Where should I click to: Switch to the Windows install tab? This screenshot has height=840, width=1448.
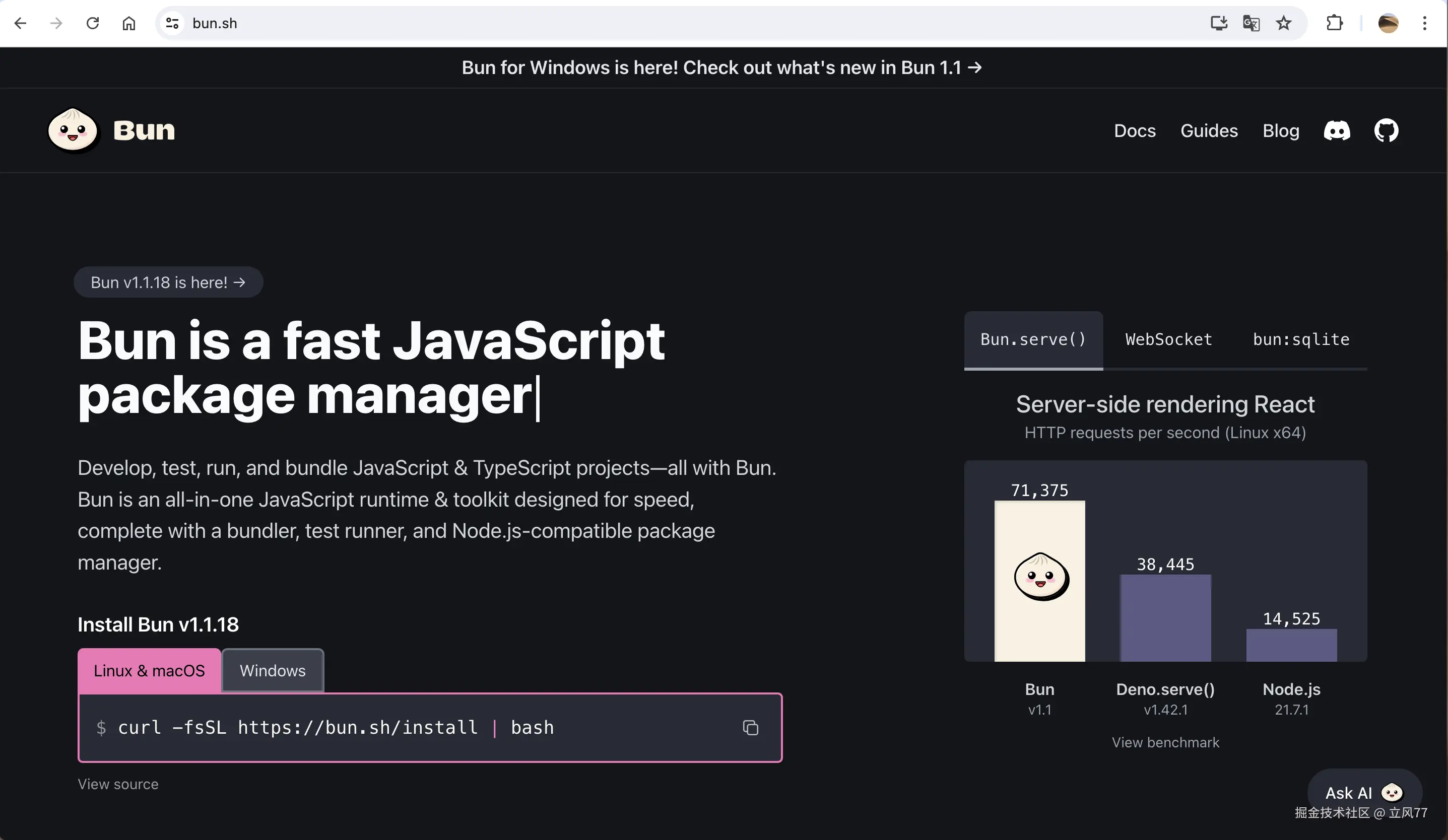[x=273, y=671]
